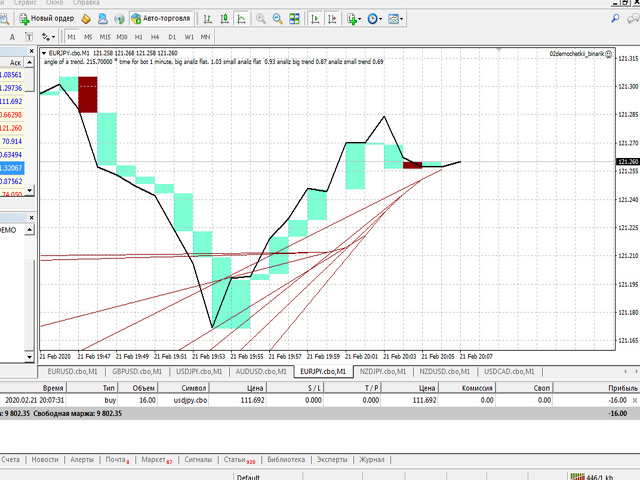Zoom out on the chart
This screenshot has width=640, height=480.
(x=278, y=19)
